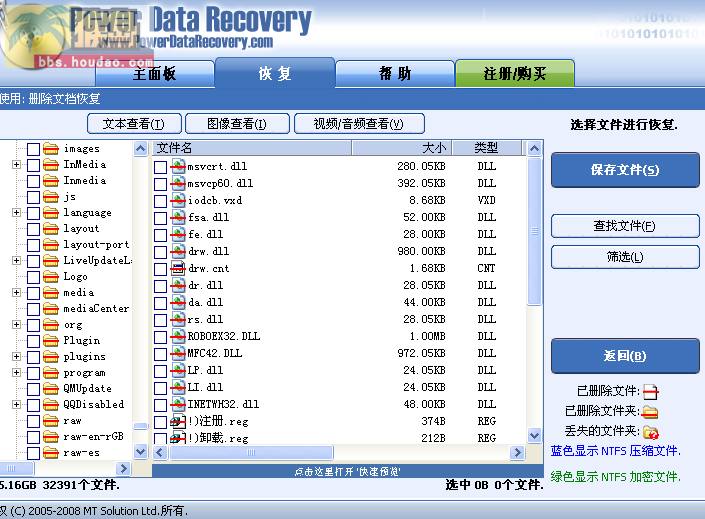
Task: Click the Plugin folder icon
Action: (x=51, y=340)
